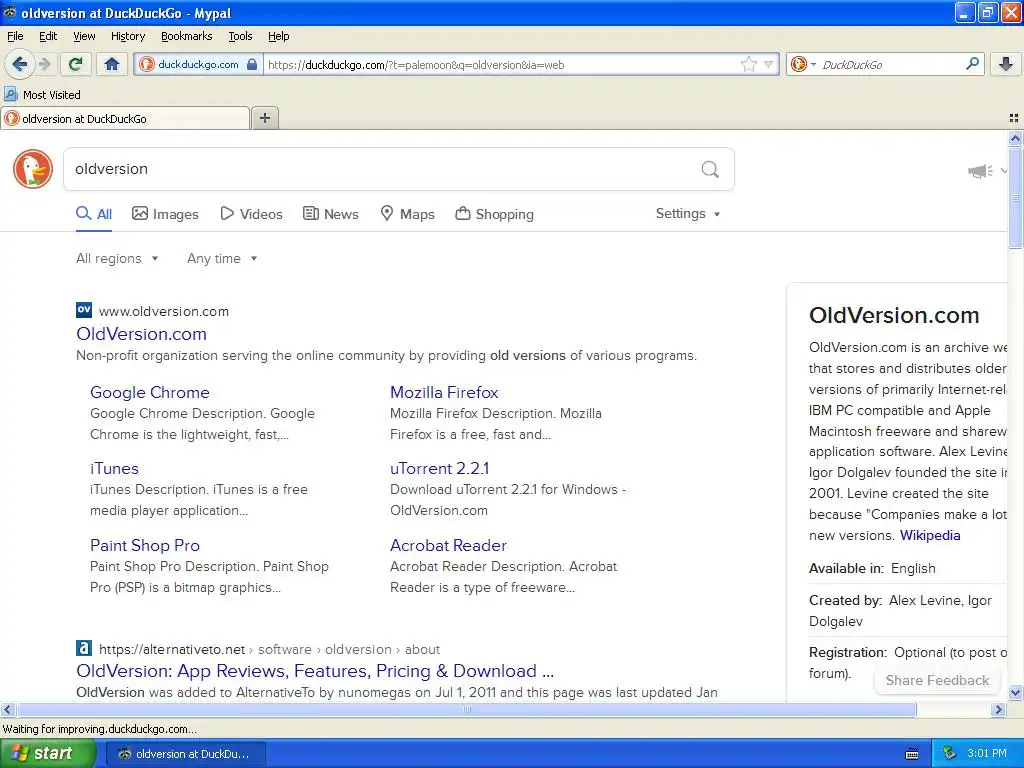Expand the Settings dropdown
Viewport: 1024px width, 768px height.
[x=688, y=214]
